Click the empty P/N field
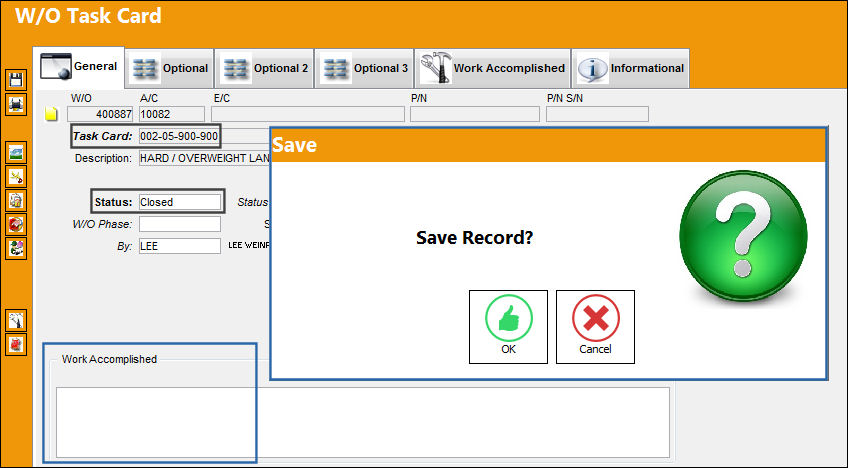 (475, 114)
